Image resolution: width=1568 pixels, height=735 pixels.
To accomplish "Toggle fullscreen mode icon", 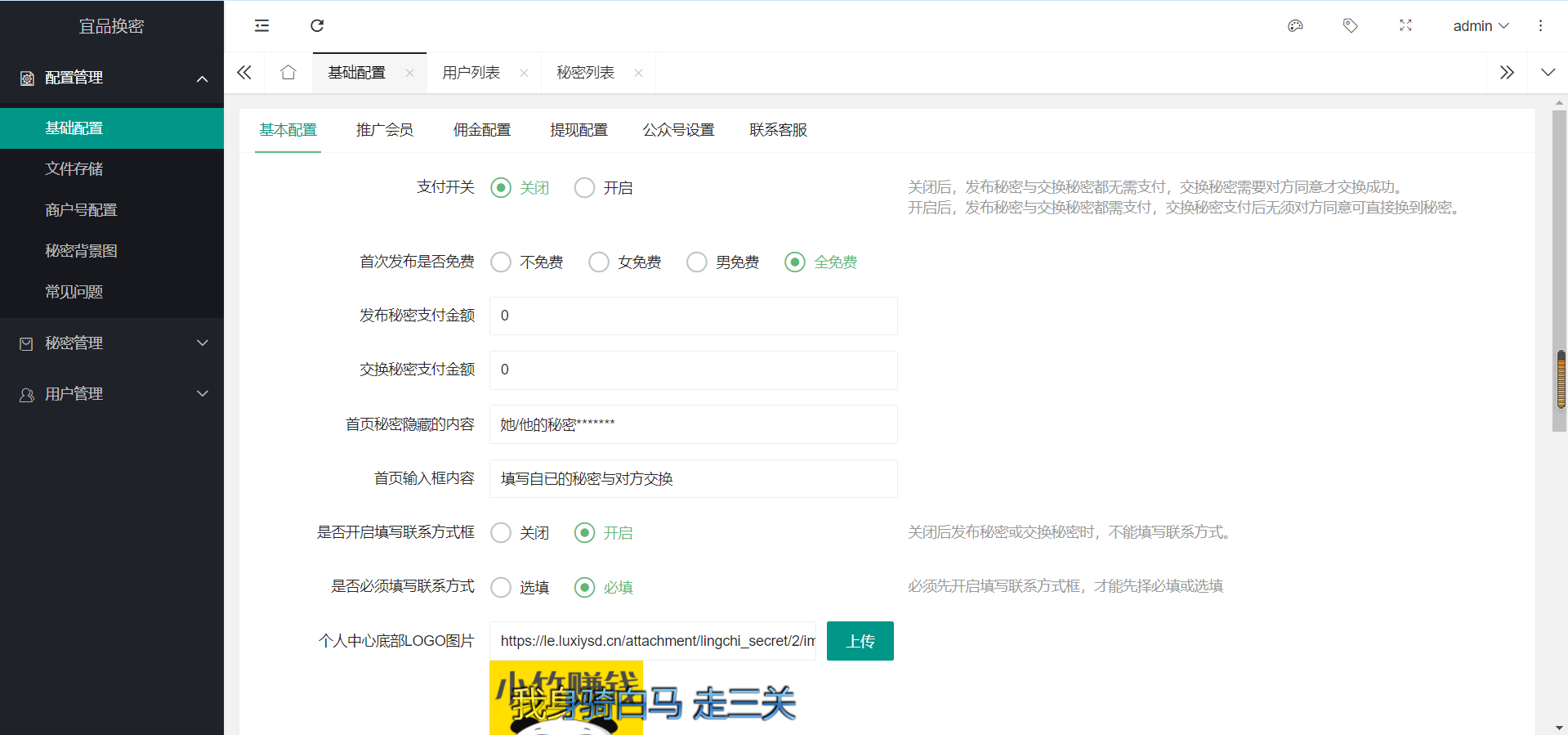I will (x=1405, y=25).
